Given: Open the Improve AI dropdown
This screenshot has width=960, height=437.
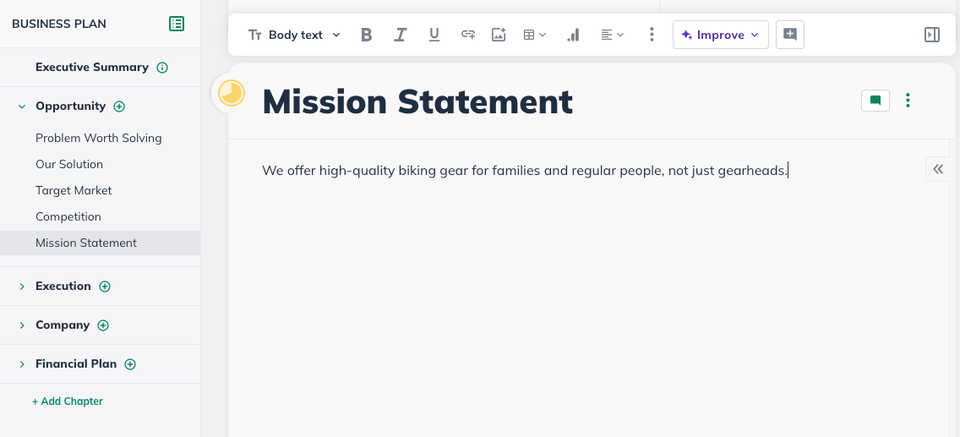Looking at the screenshot, I should point(721,35).
